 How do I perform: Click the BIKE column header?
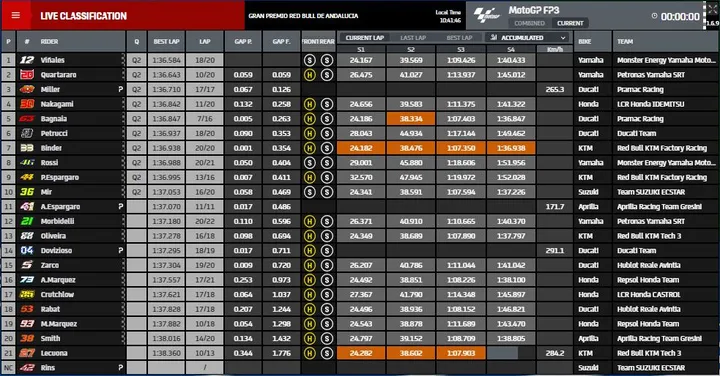pos(592,41)
